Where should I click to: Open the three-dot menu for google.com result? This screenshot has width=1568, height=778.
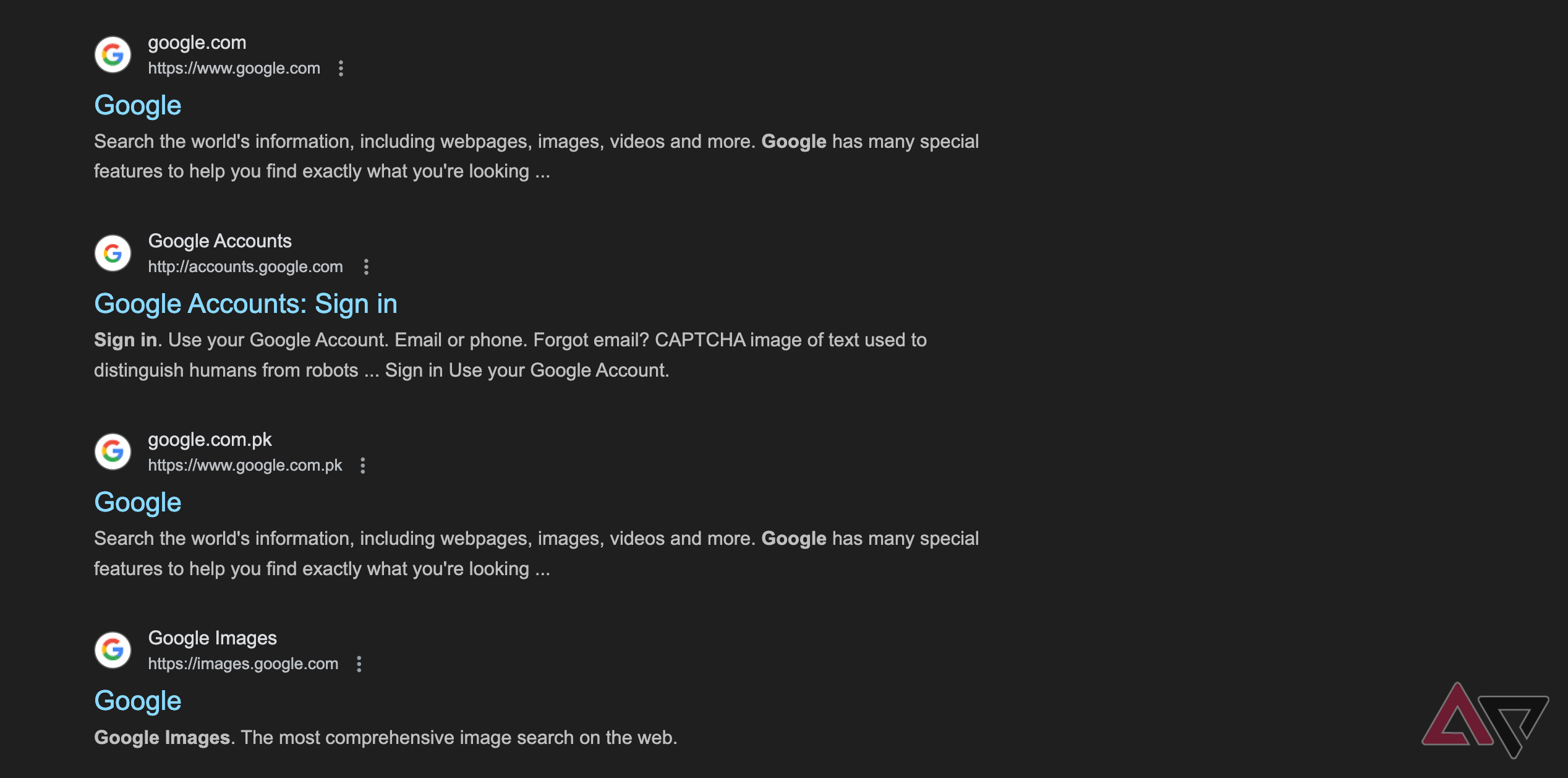coord(341,68)
